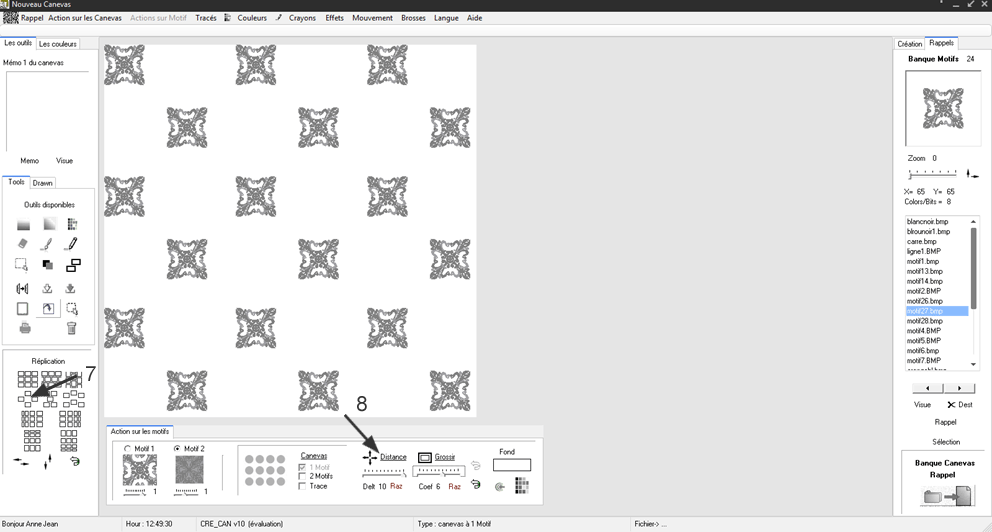Open the Effets menu

click(334, 18)
